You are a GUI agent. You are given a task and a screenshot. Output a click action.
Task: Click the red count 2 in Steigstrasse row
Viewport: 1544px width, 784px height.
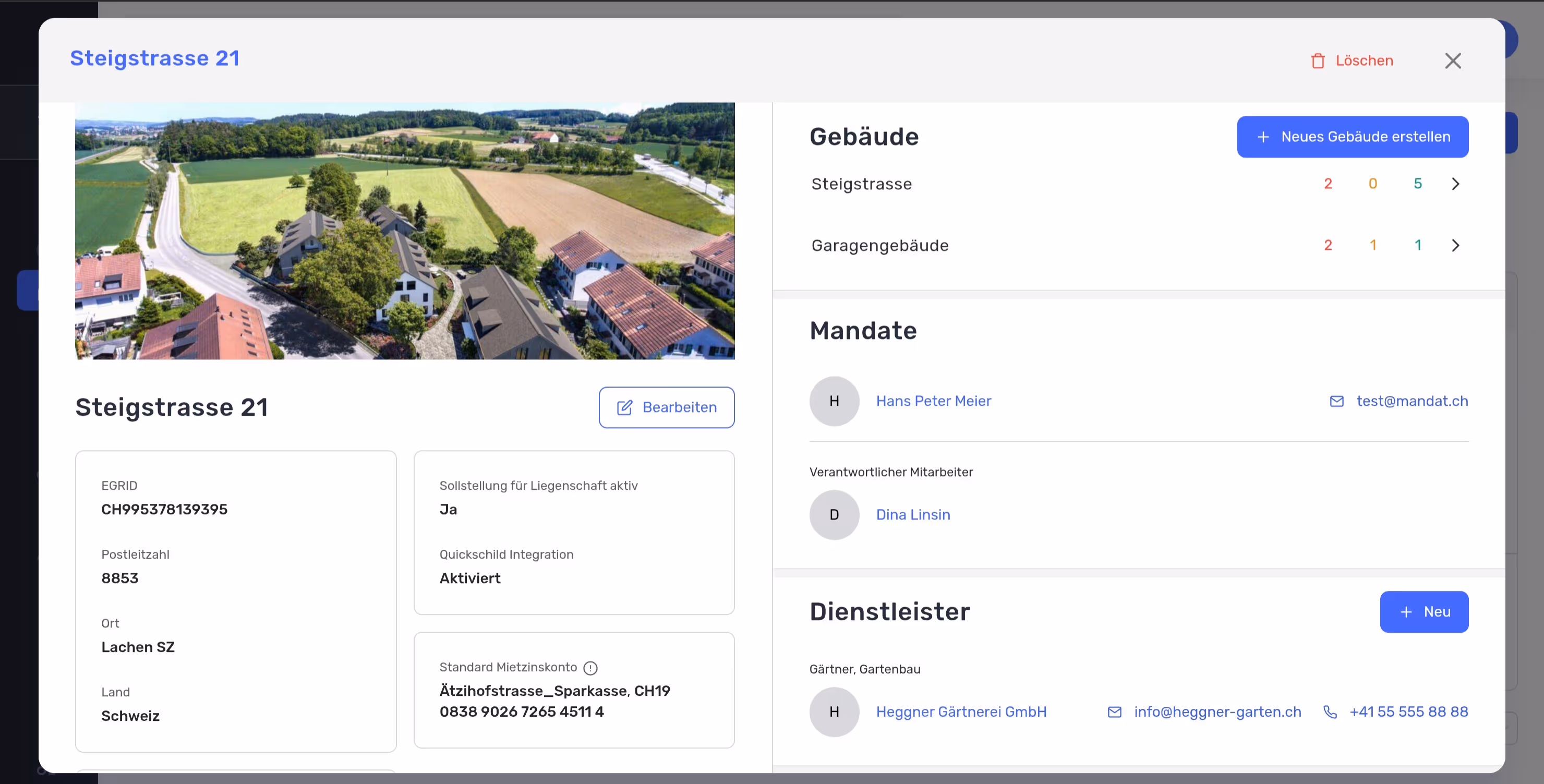pos(1328,184)
